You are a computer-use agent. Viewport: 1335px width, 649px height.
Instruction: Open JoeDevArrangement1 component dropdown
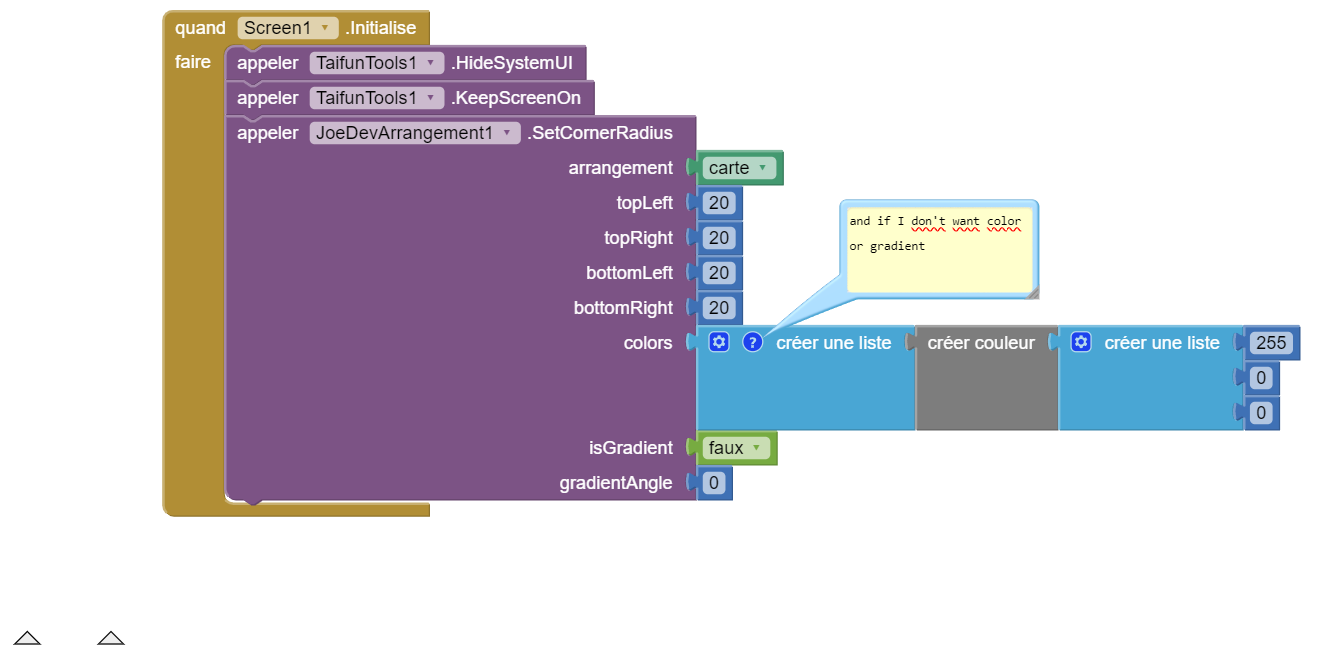(415, 133)
